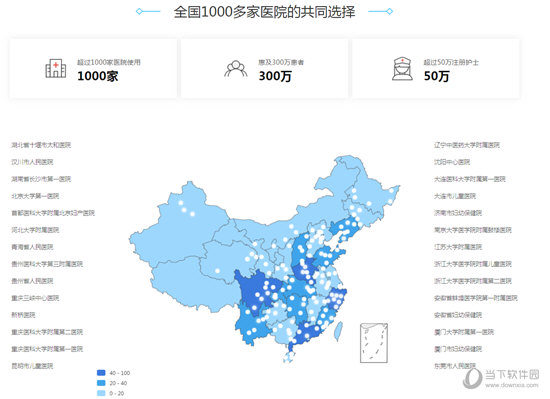Open the 昆明市儿童医院 list entry

coord(32,366)
